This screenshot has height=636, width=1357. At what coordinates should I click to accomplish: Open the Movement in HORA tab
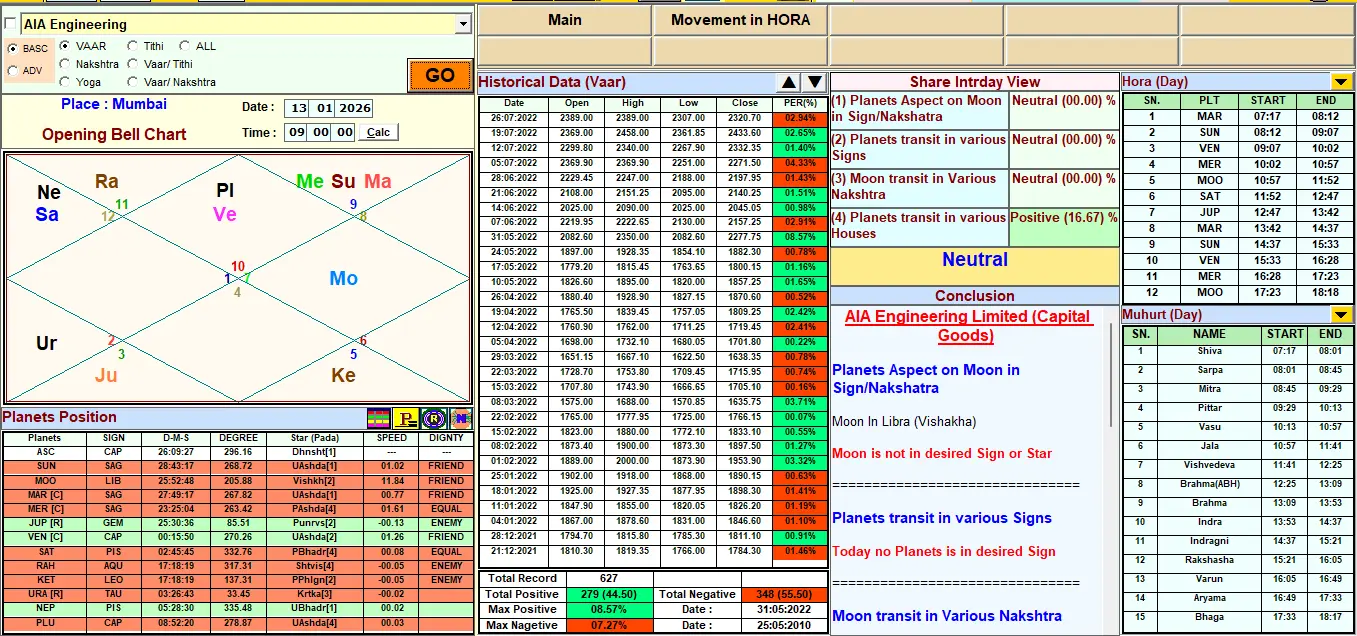click(x=740, y=20)
